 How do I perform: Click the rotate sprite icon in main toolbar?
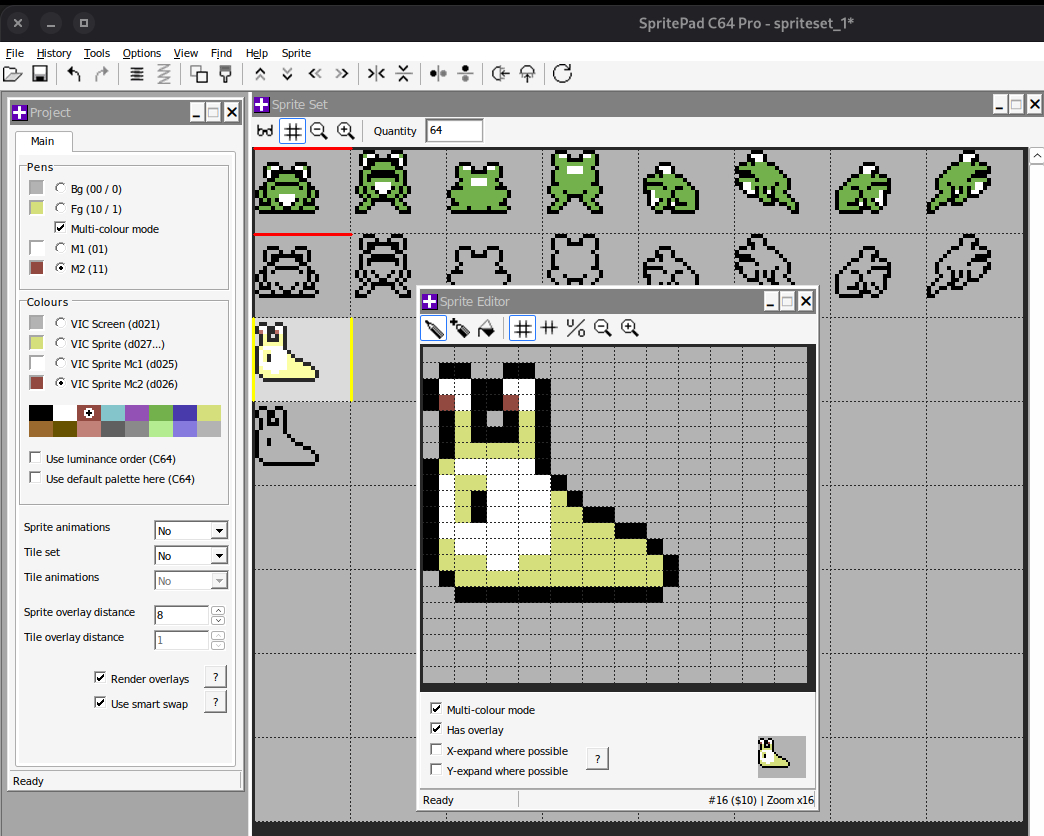point(563,74)
